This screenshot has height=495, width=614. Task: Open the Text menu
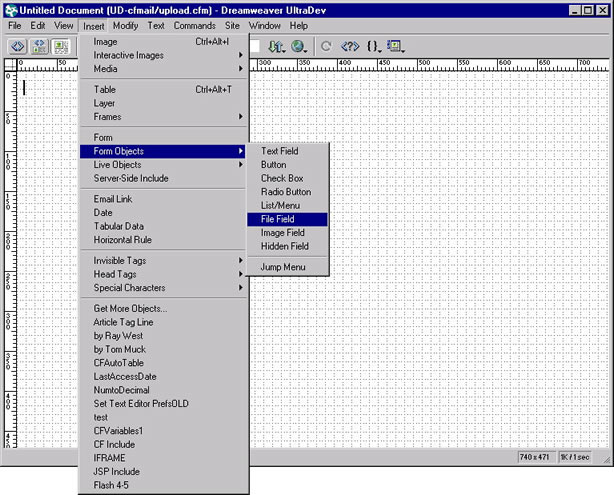pyautogui.click(x=156, y=26)
